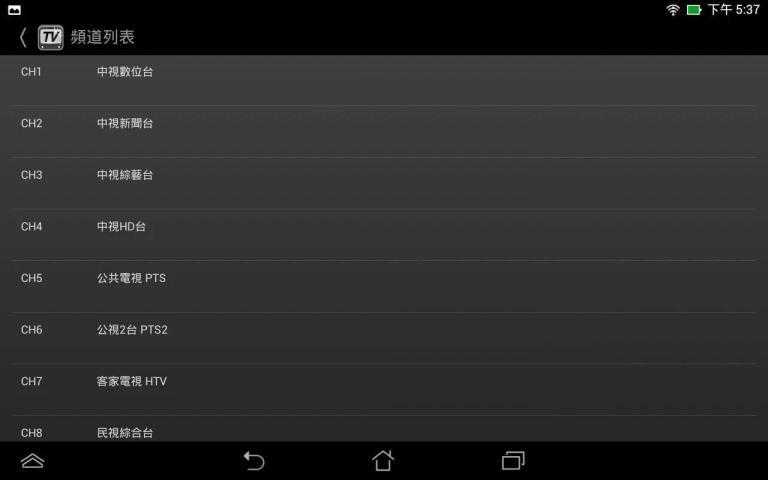The width and height of the screenshot is (768, 480).
Task: Open the screenshot notification icon
Action: tap(14, 10)
